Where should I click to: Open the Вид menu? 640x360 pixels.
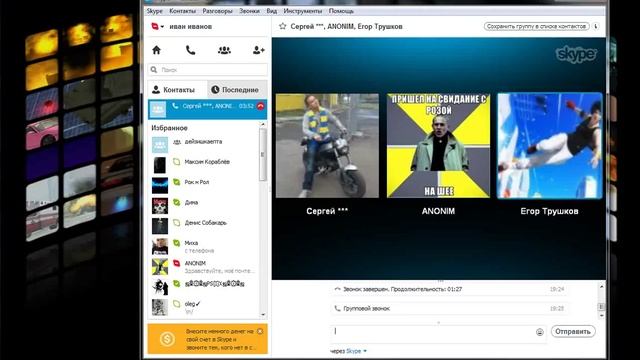(272, 11)
